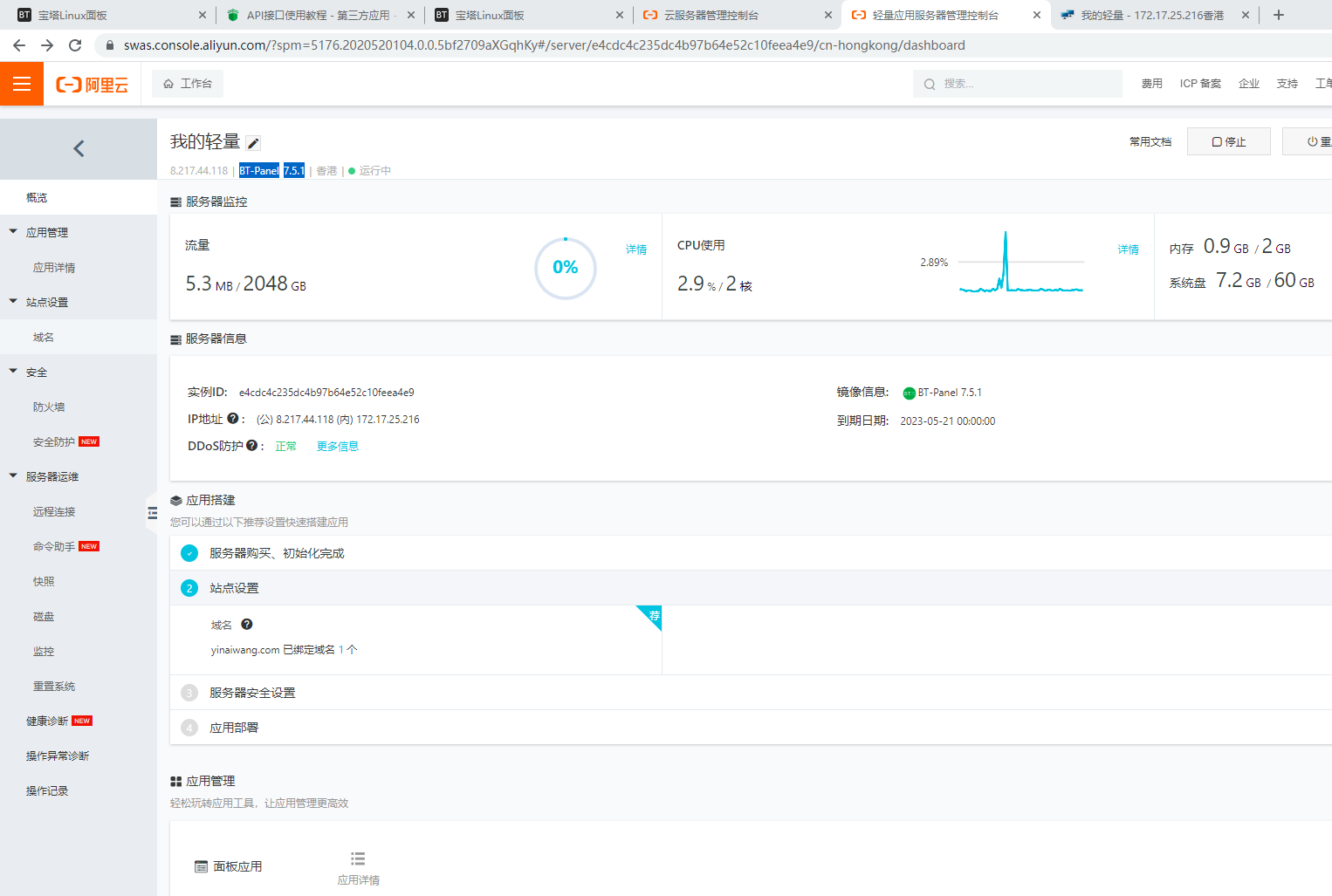Viewport: 1332px width, 896px height.
Task: Click the Aliyun logo
Action: pyautogui.click(x=92, y=85)
